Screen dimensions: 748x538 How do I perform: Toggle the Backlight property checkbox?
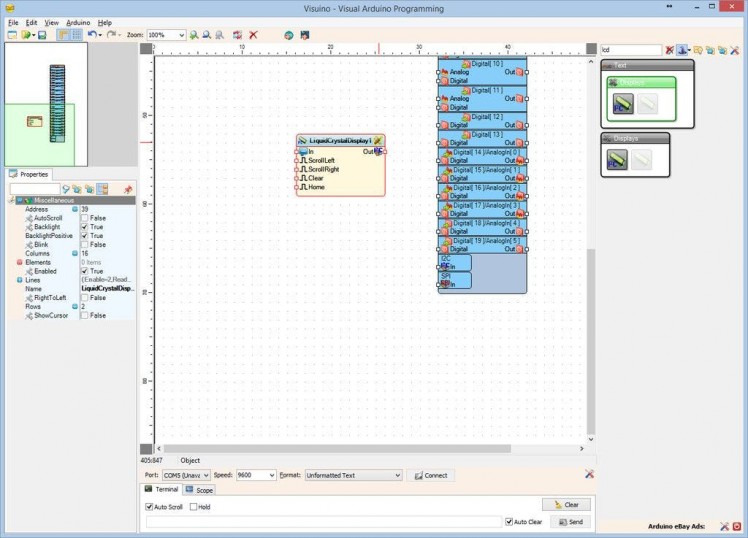click(85, 227)
